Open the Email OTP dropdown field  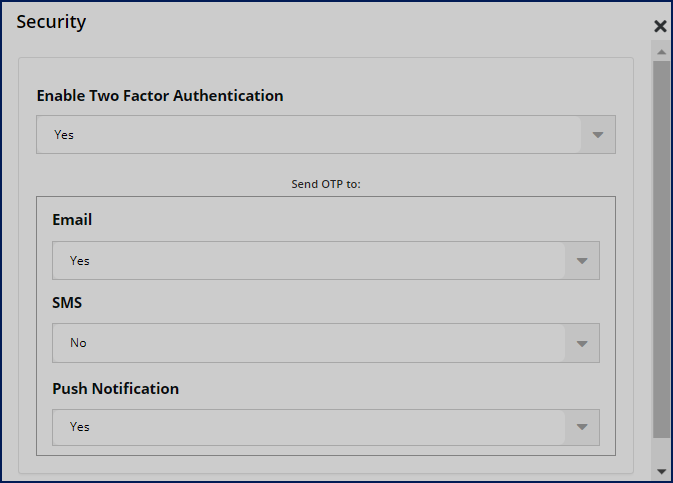308,261
